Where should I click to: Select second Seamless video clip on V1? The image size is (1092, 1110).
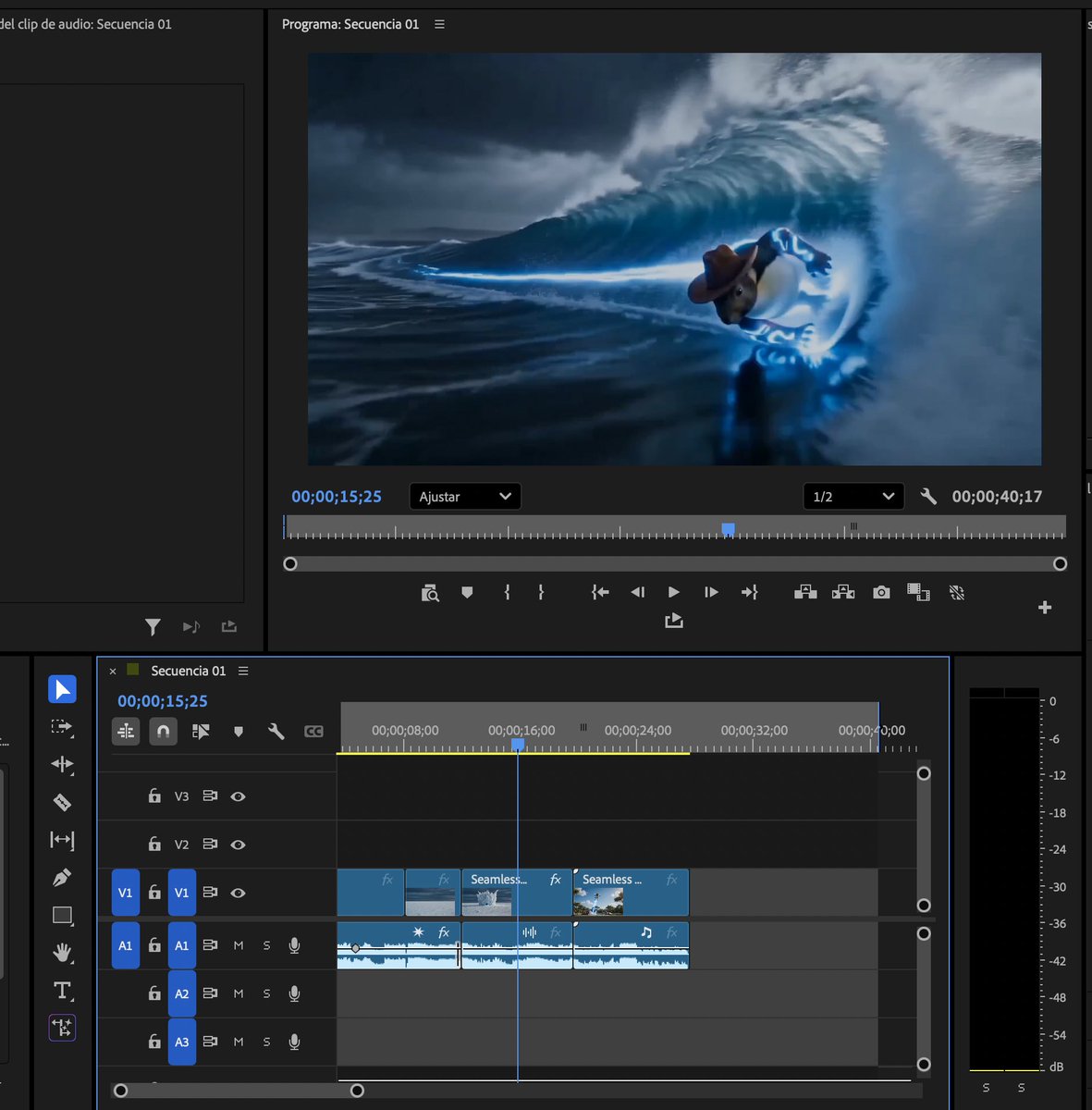click(631, 892)
